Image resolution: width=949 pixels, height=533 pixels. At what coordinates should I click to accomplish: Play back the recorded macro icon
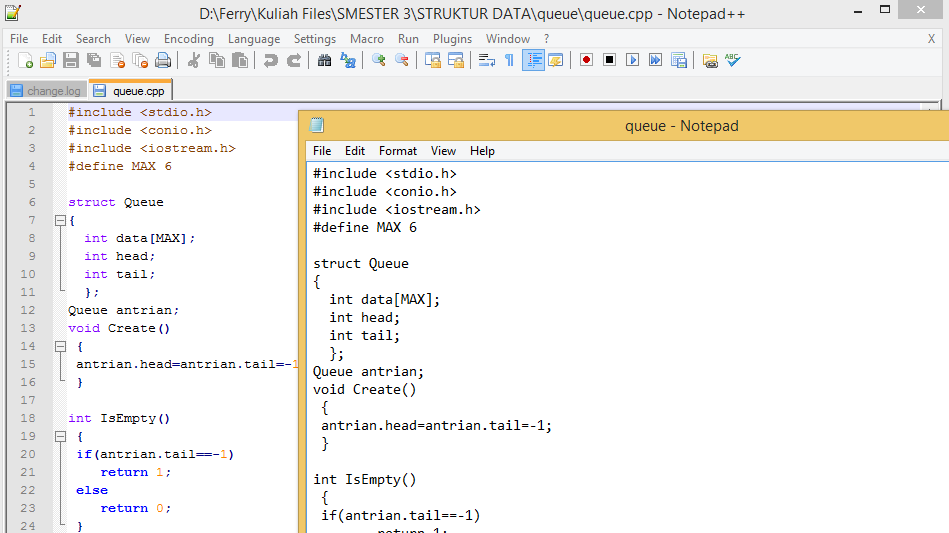point(632,60)
